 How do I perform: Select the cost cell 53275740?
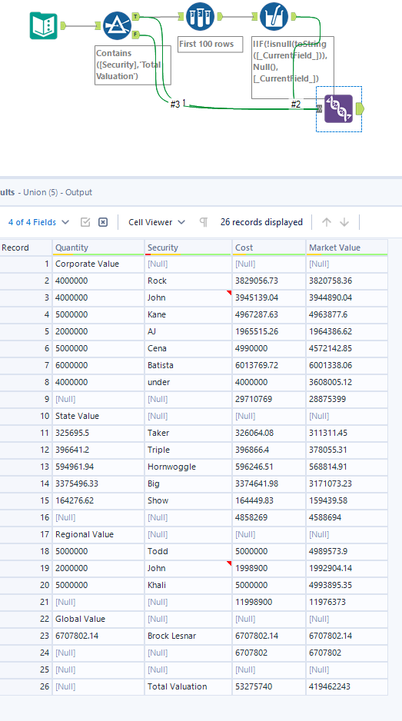[269, 687]
